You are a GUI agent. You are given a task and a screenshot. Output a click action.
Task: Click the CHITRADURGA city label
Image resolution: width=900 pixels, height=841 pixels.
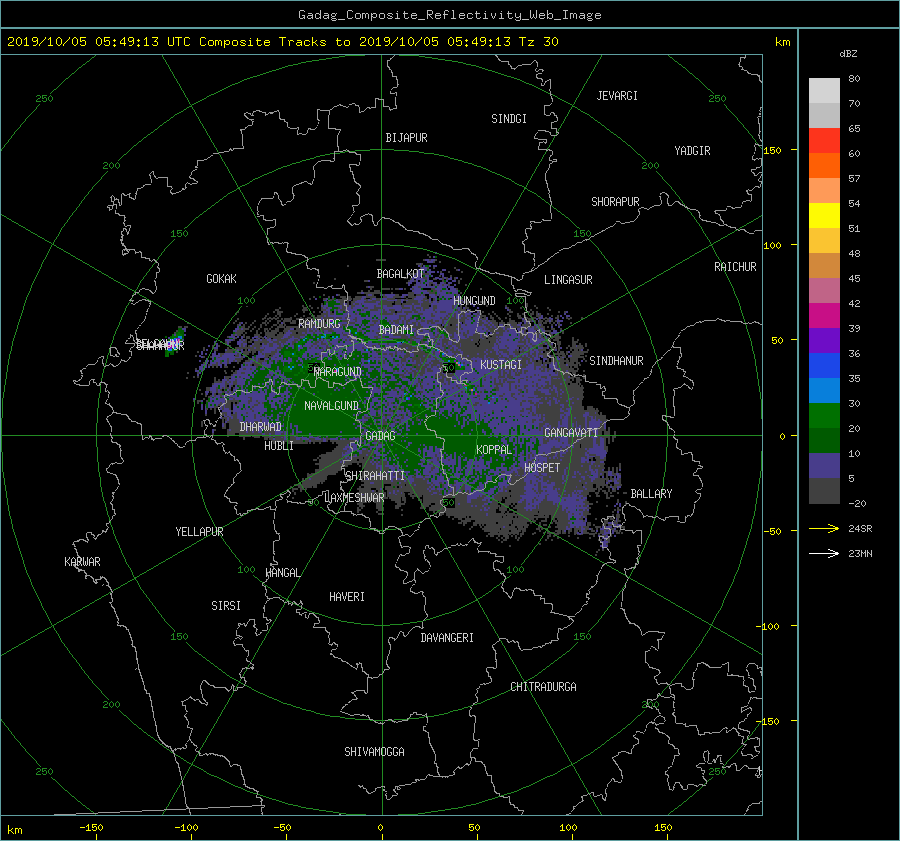(543, 687)
